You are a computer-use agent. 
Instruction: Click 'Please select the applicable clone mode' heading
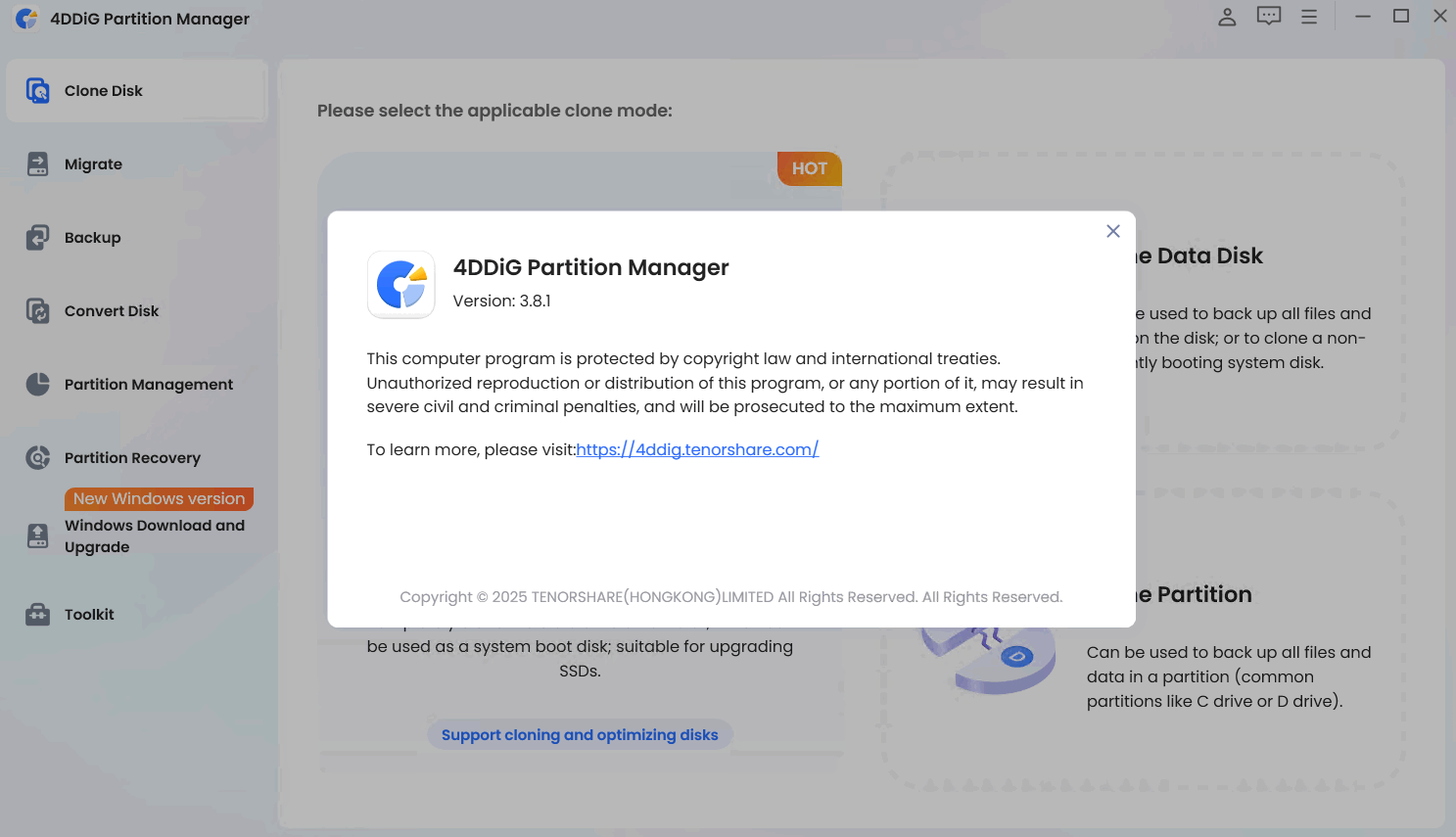[x=494, y=111]
